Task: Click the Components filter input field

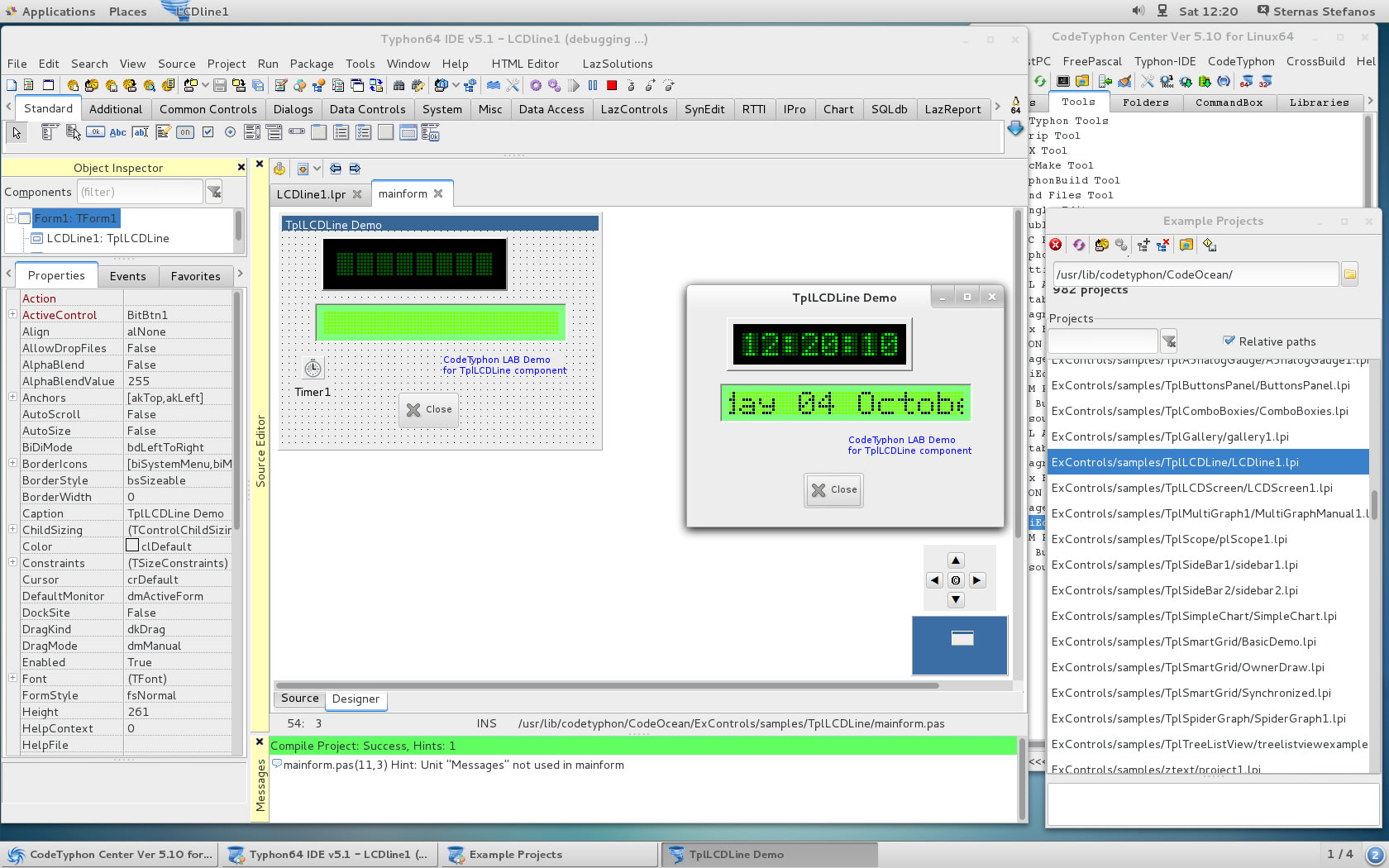Action: tap(140, 192)
